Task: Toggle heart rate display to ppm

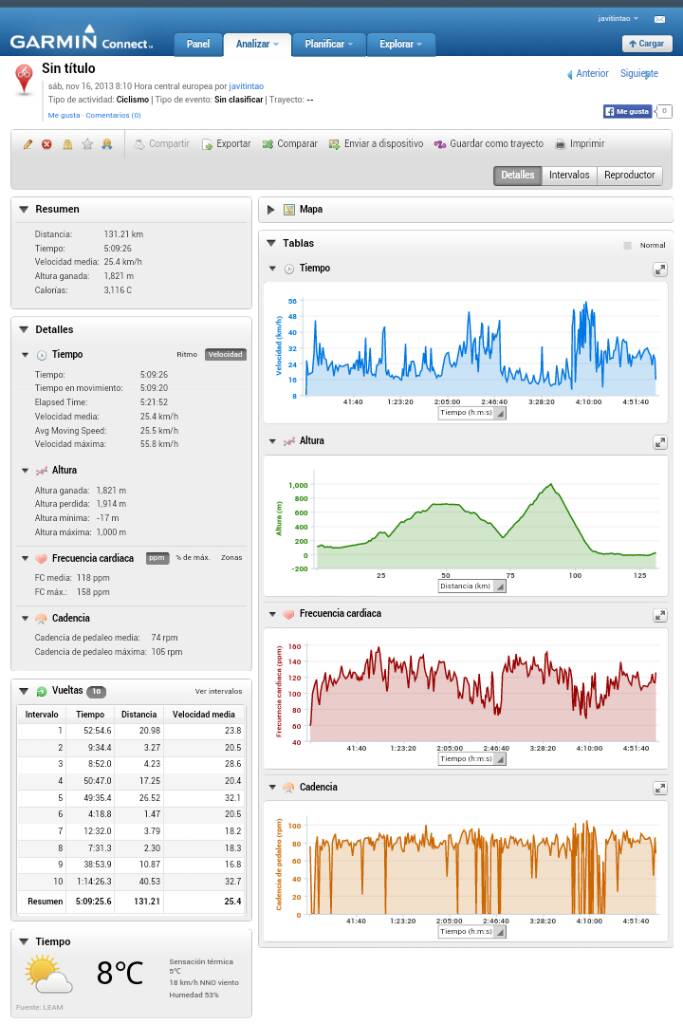Action: [157, 558]
